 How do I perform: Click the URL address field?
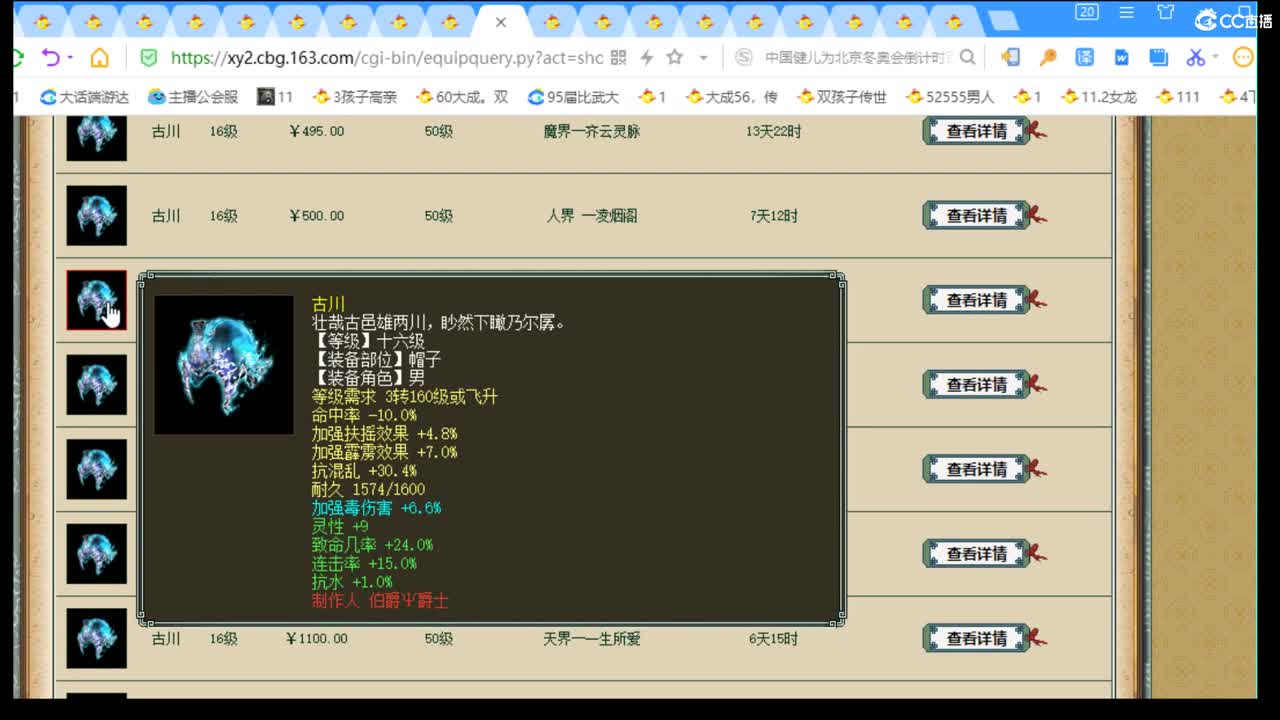tap(386, 58)
